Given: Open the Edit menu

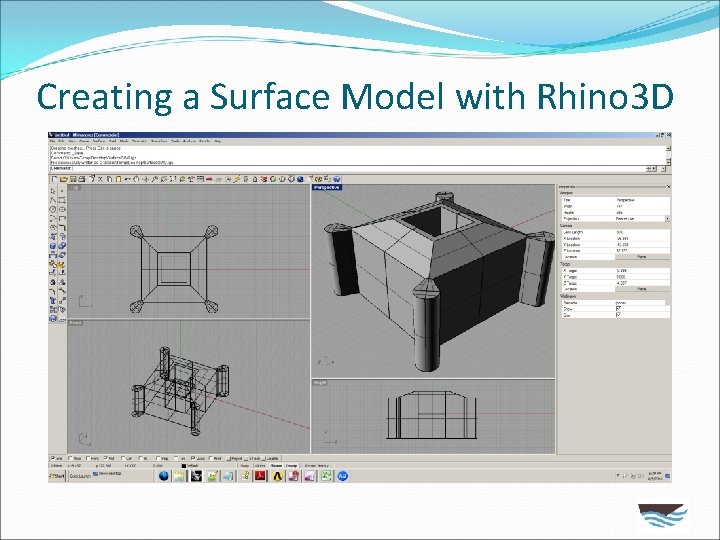Looking at the screenshot, I should point(60,141).
